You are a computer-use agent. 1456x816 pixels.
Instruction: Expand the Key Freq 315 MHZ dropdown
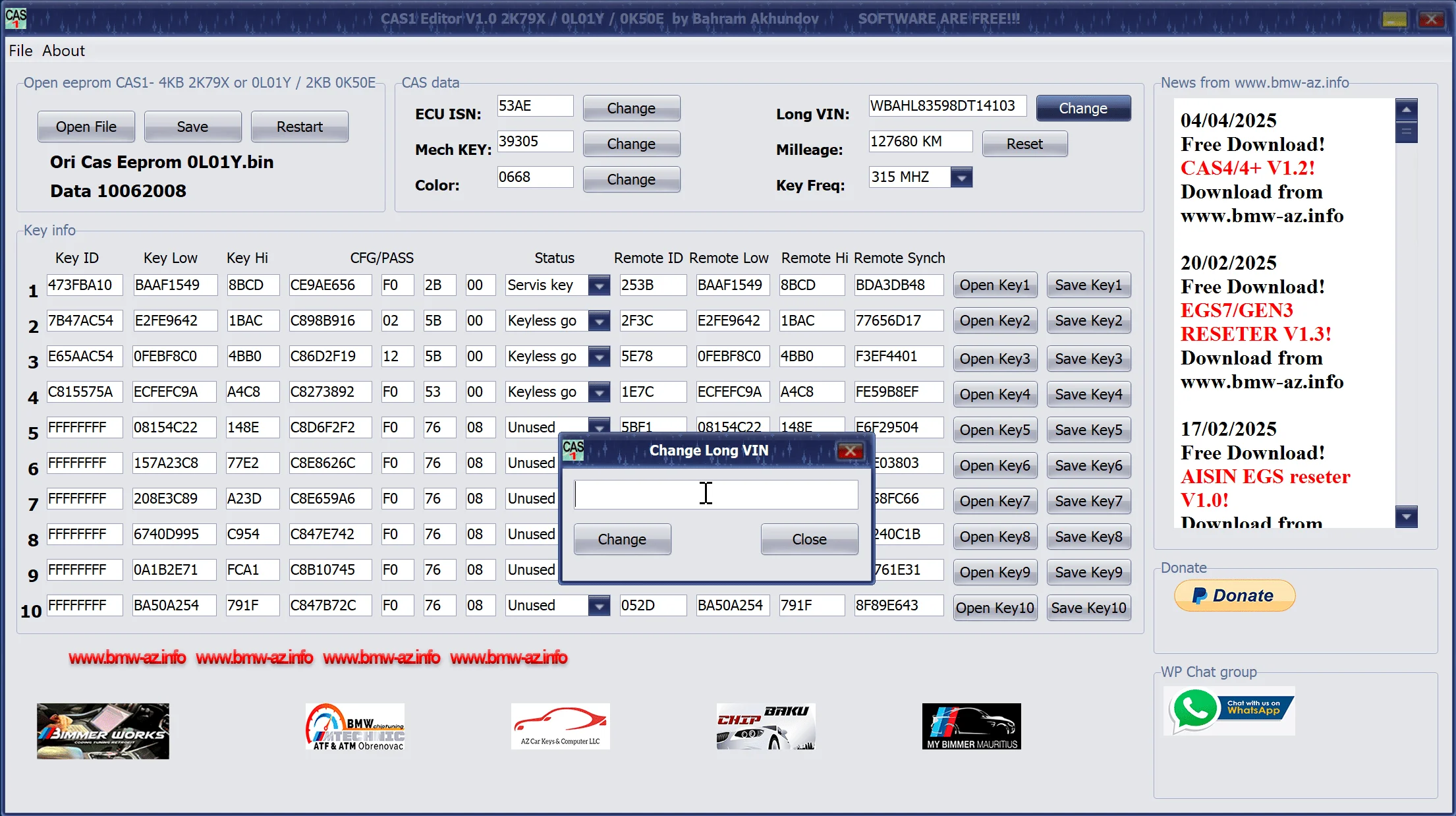pos(961,177)
